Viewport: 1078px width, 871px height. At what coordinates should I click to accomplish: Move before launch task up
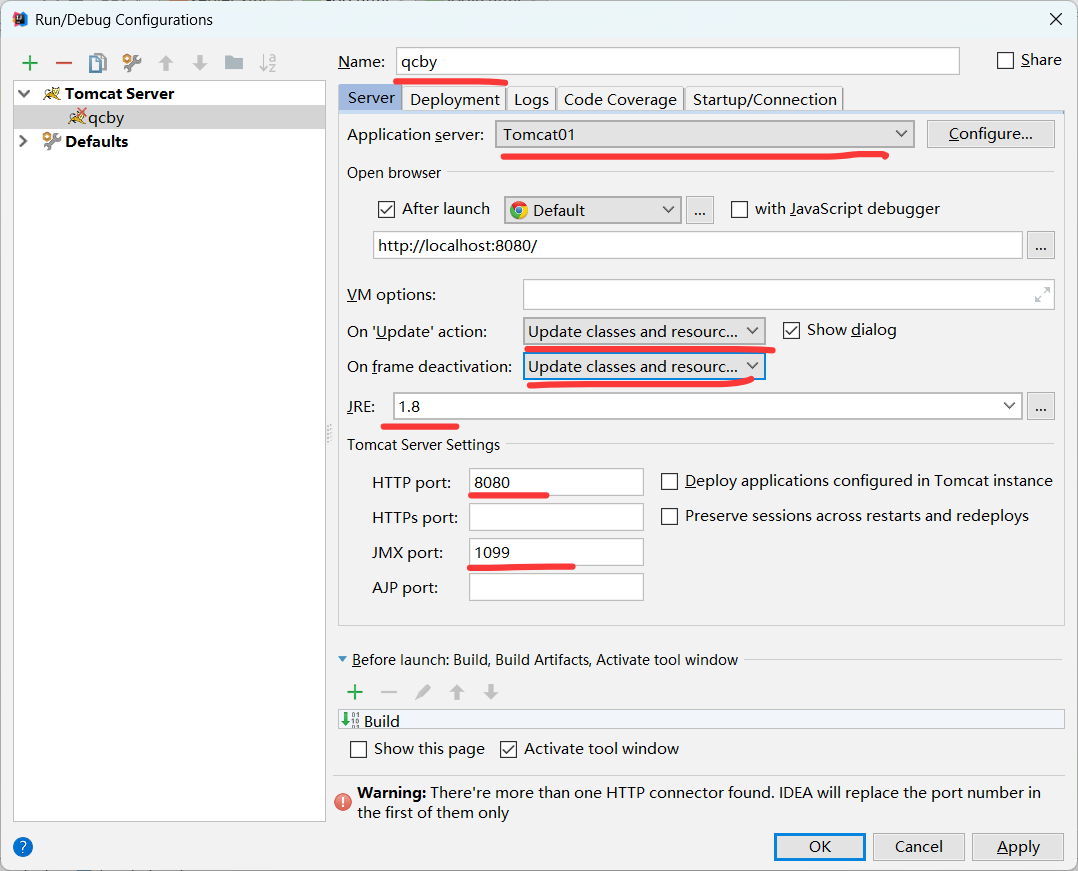456,692
